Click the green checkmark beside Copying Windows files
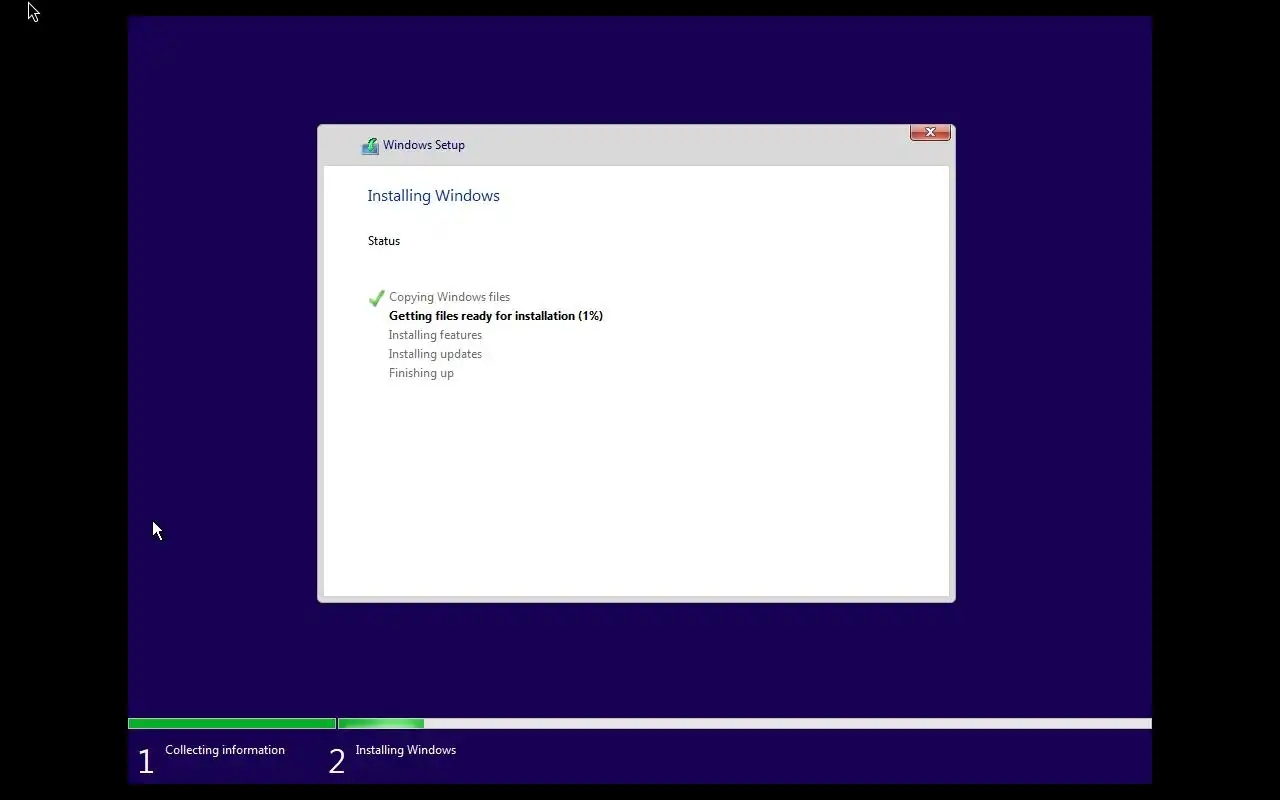This screenshot has width=1280, height=800. (376, 298)
